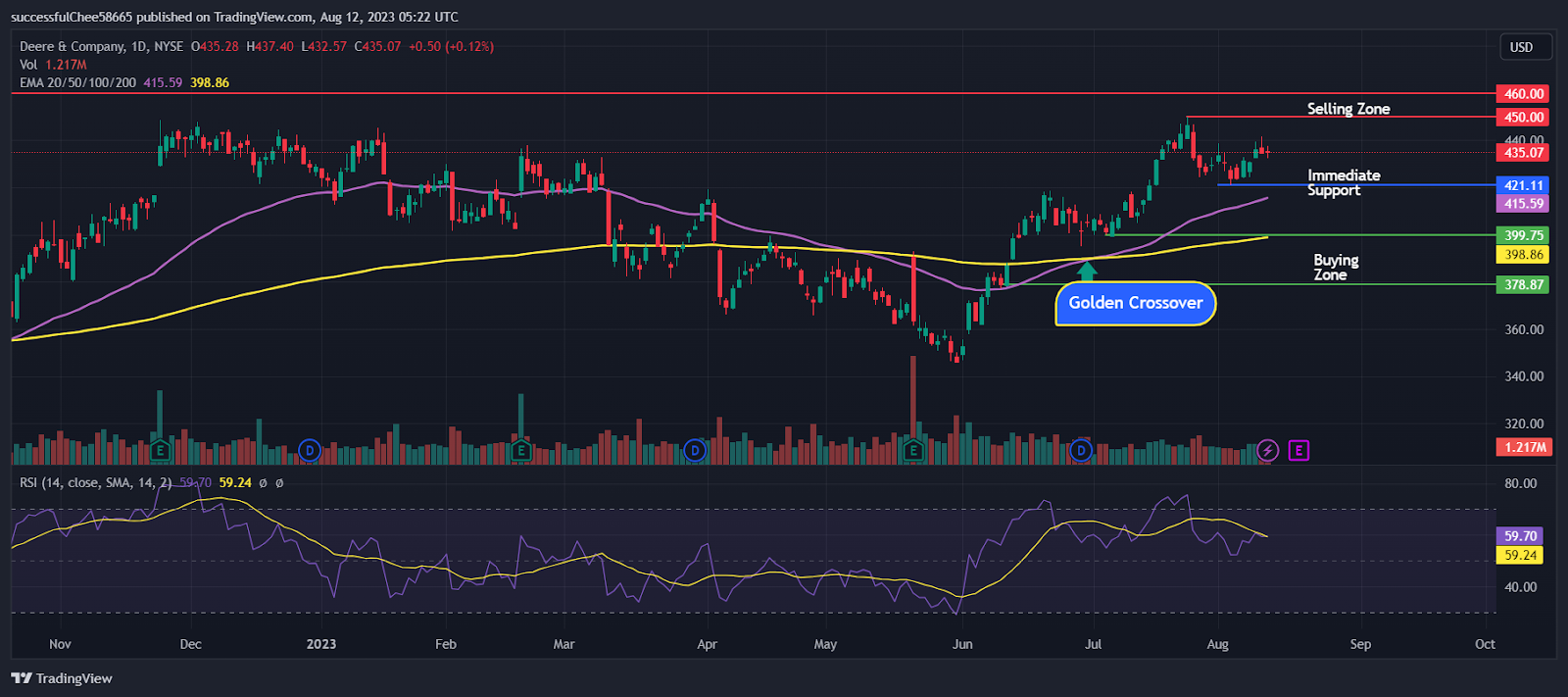The height and width of the screenshot is (697, 1568).
Task: Click the earnings E marker near December
Action: pyautogui.click(x=160, y=451)
